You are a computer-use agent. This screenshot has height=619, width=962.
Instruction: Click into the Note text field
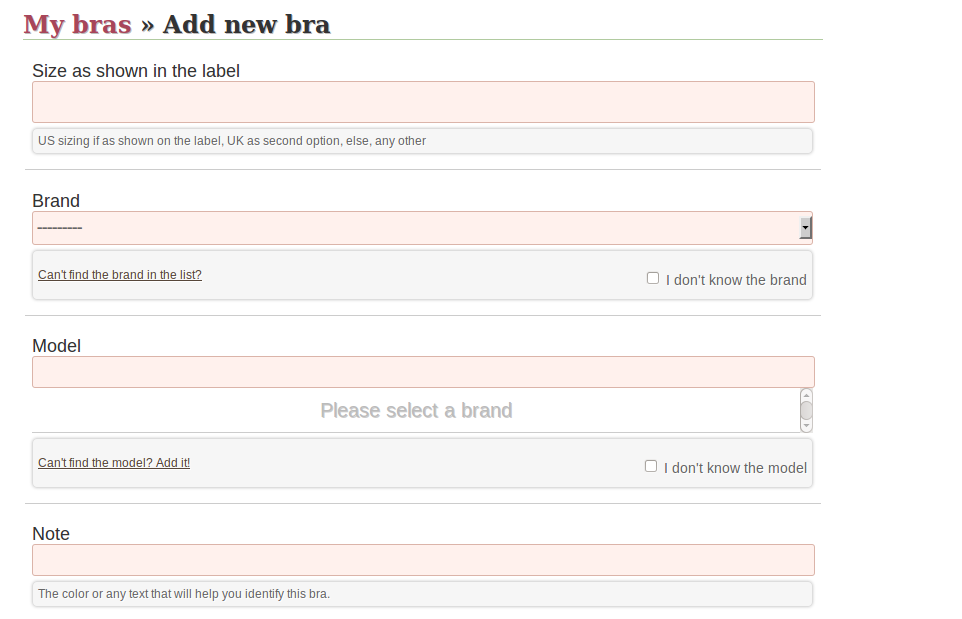[x=423, y=559]
